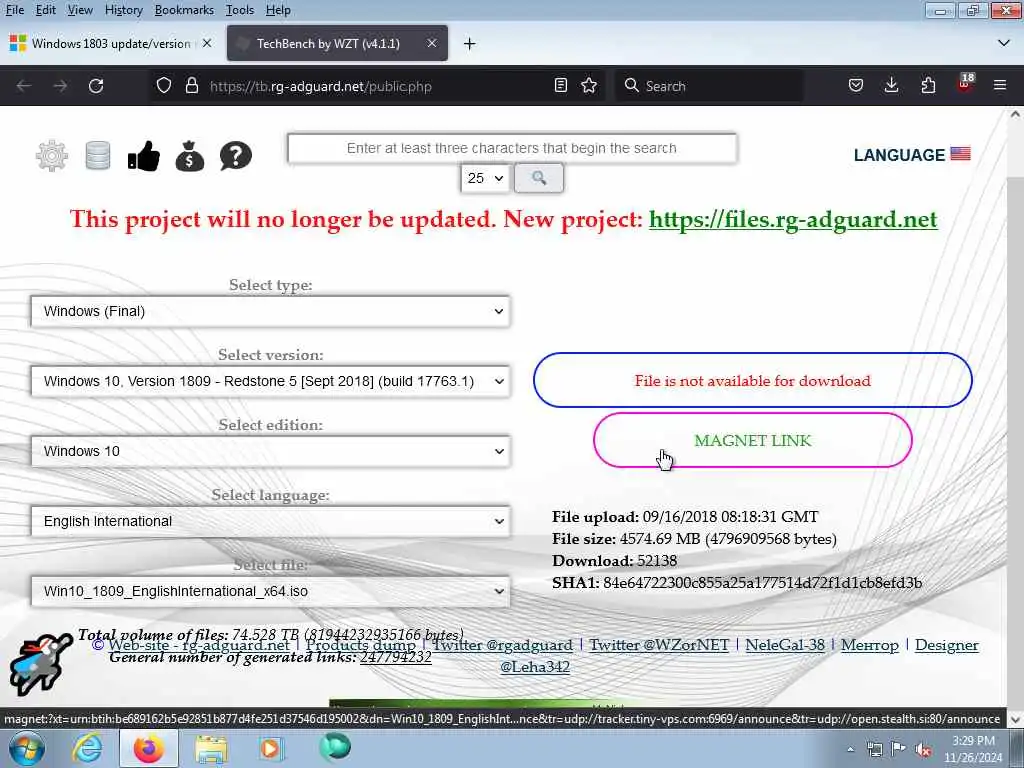This screenshot has width=1024, height=768.
Task: Open the extensions puzzle icon
Action: point(928,86)
